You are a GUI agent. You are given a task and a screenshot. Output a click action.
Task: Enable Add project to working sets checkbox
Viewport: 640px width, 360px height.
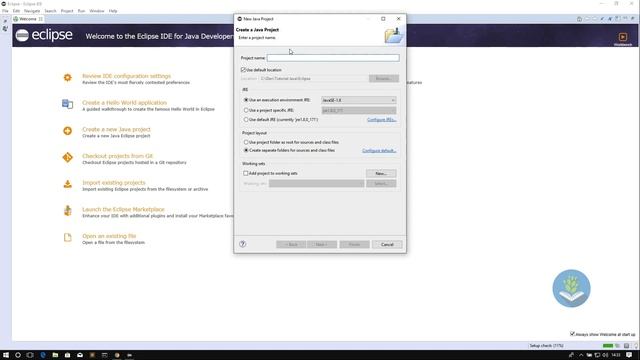click(x=246, y=173)
